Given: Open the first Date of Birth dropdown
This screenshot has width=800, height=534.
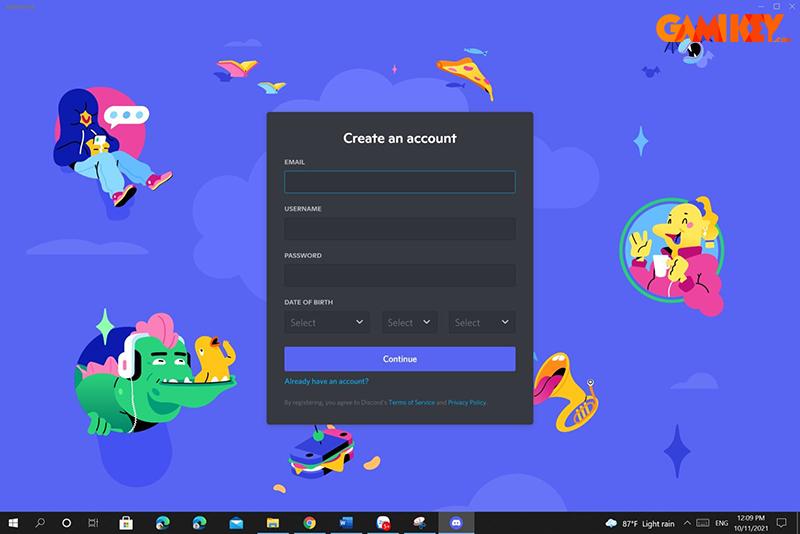Looking at the screenshot, I should (327, 322).
